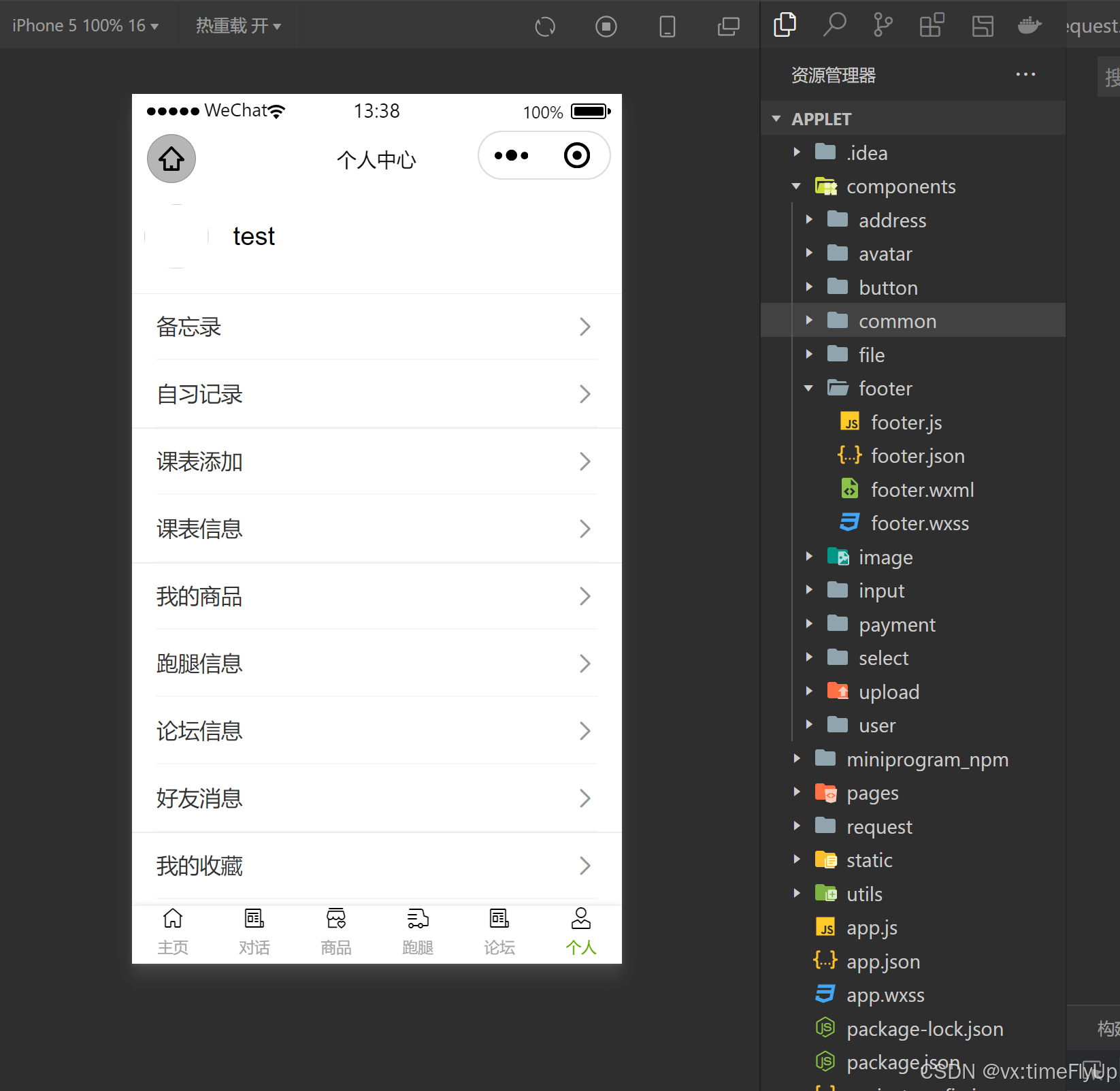Expand the address folder
This screenshot has height=1091, width=1120.
(x=913, y=220)
